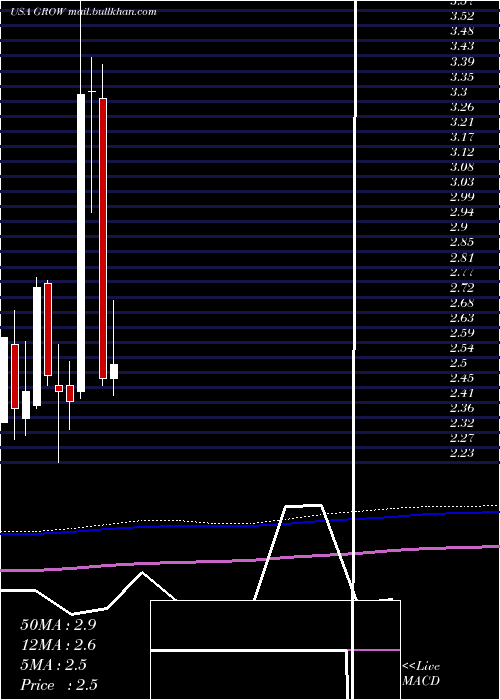Click the 2.45 price axis label
Screen dimensions: 500x700
[462, 379]
